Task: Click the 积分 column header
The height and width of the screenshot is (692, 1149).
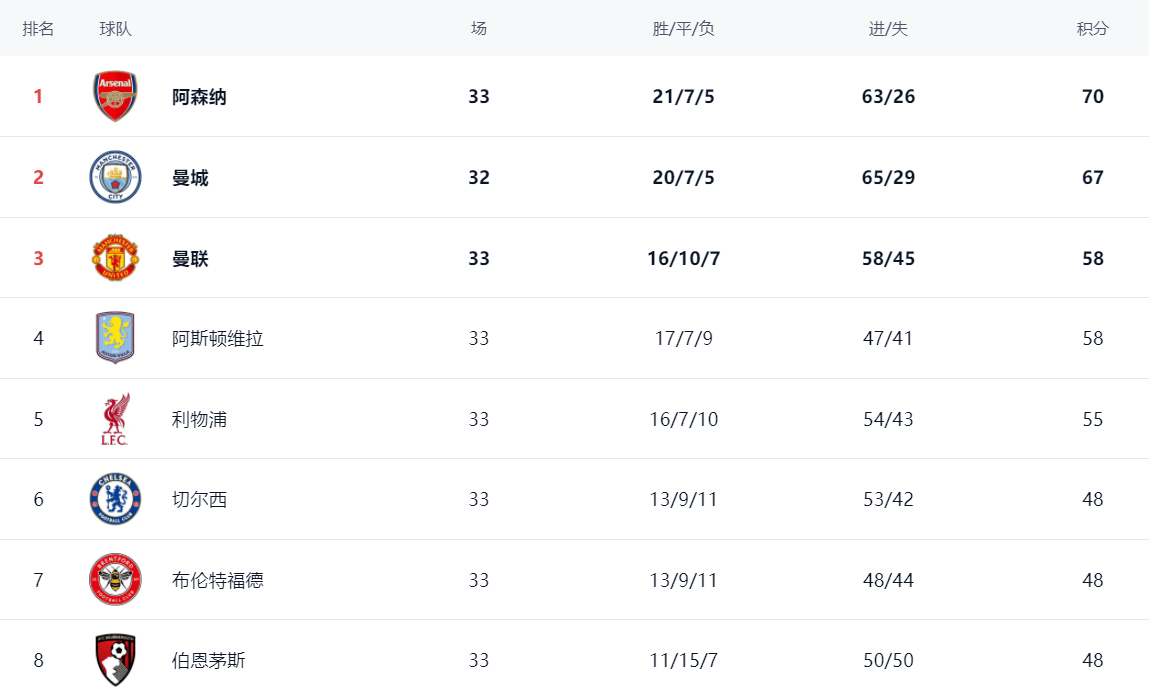Action: (x=1092, y=29)
